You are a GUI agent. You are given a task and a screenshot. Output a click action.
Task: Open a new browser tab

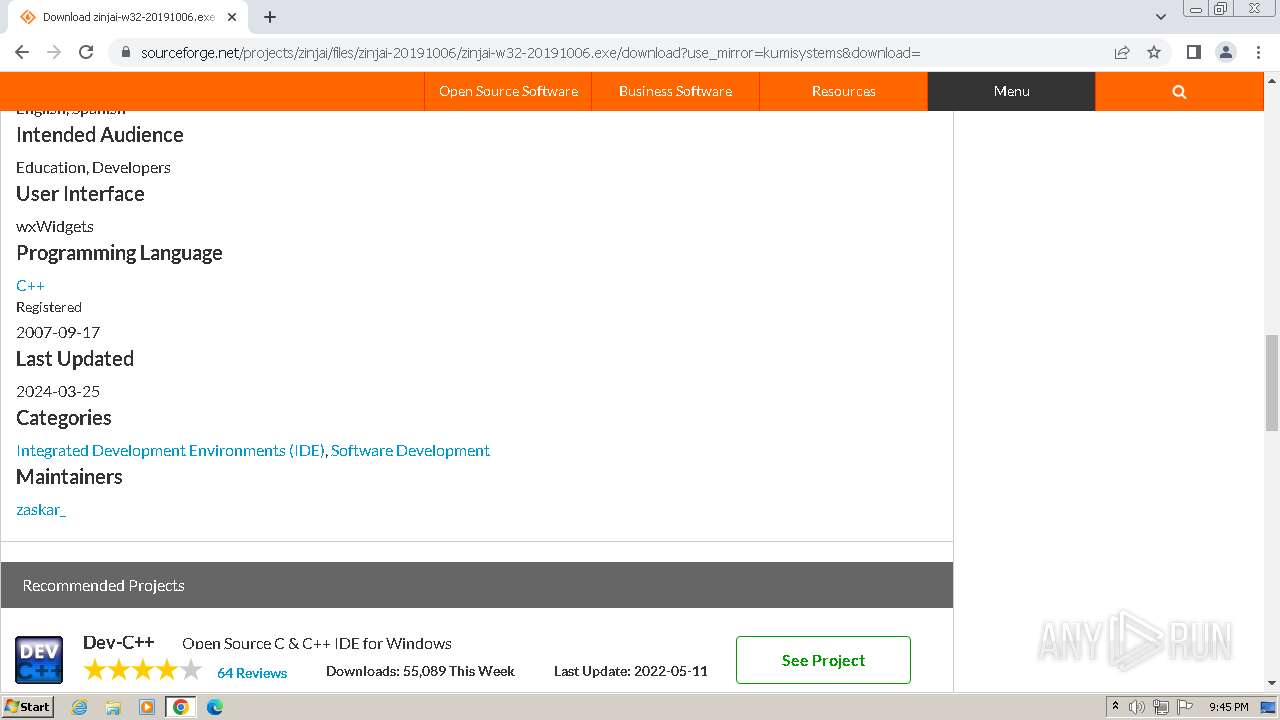pos(270,17)
